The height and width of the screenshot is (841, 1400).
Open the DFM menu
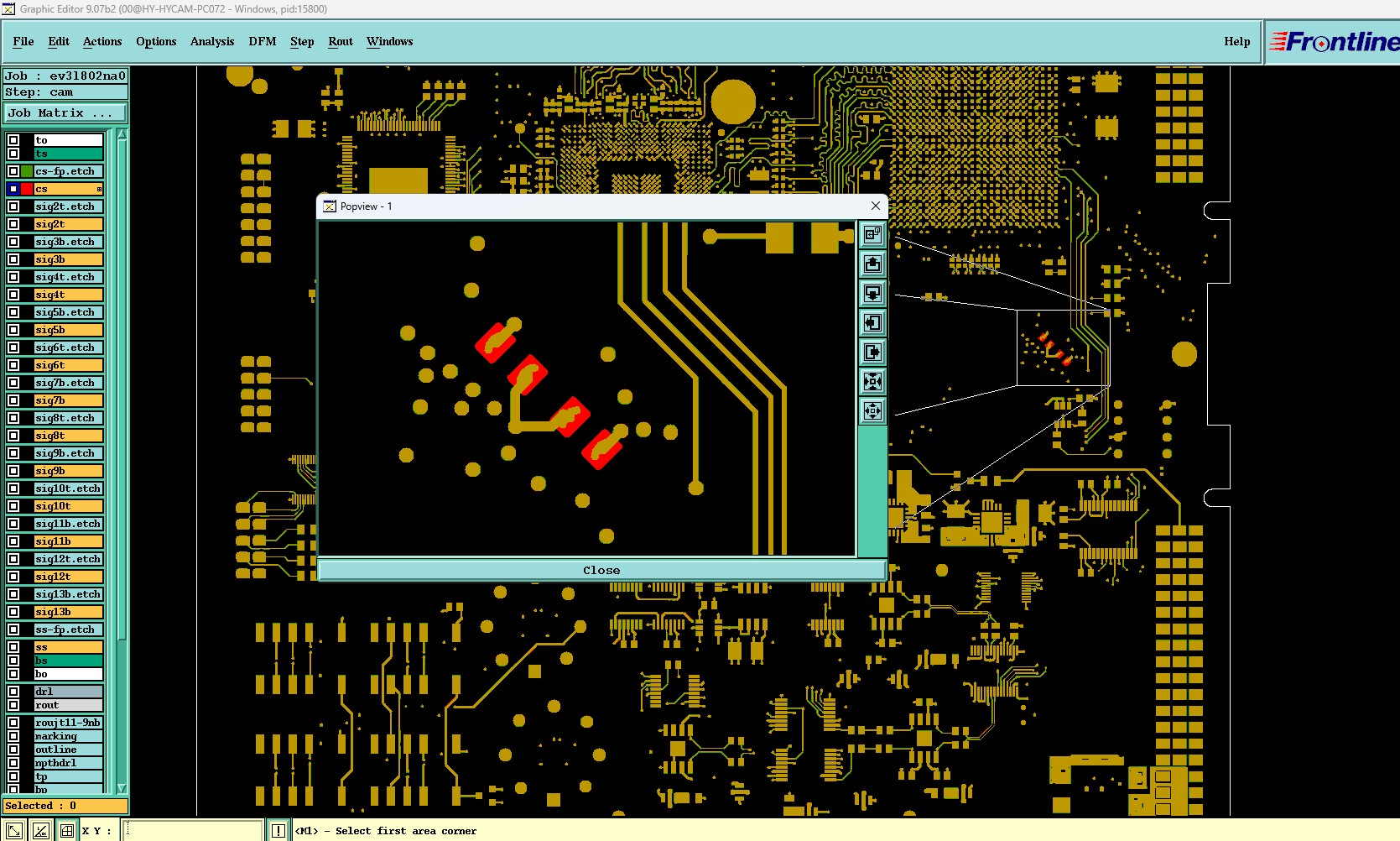pyautogui.click(x=263, y=41)
